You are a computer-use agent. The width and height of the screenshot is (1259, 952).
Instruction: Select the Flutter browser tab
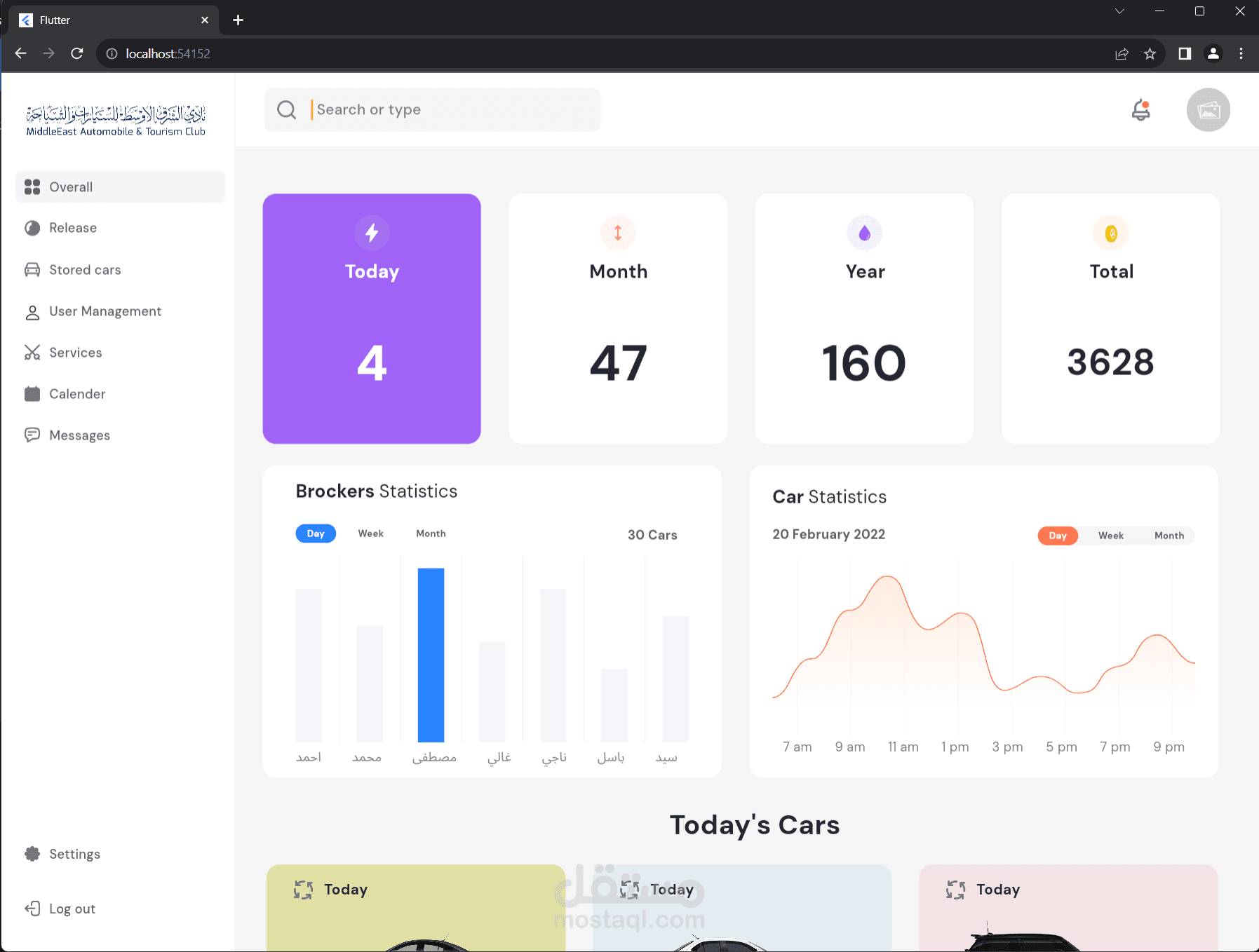coord(114,20)
